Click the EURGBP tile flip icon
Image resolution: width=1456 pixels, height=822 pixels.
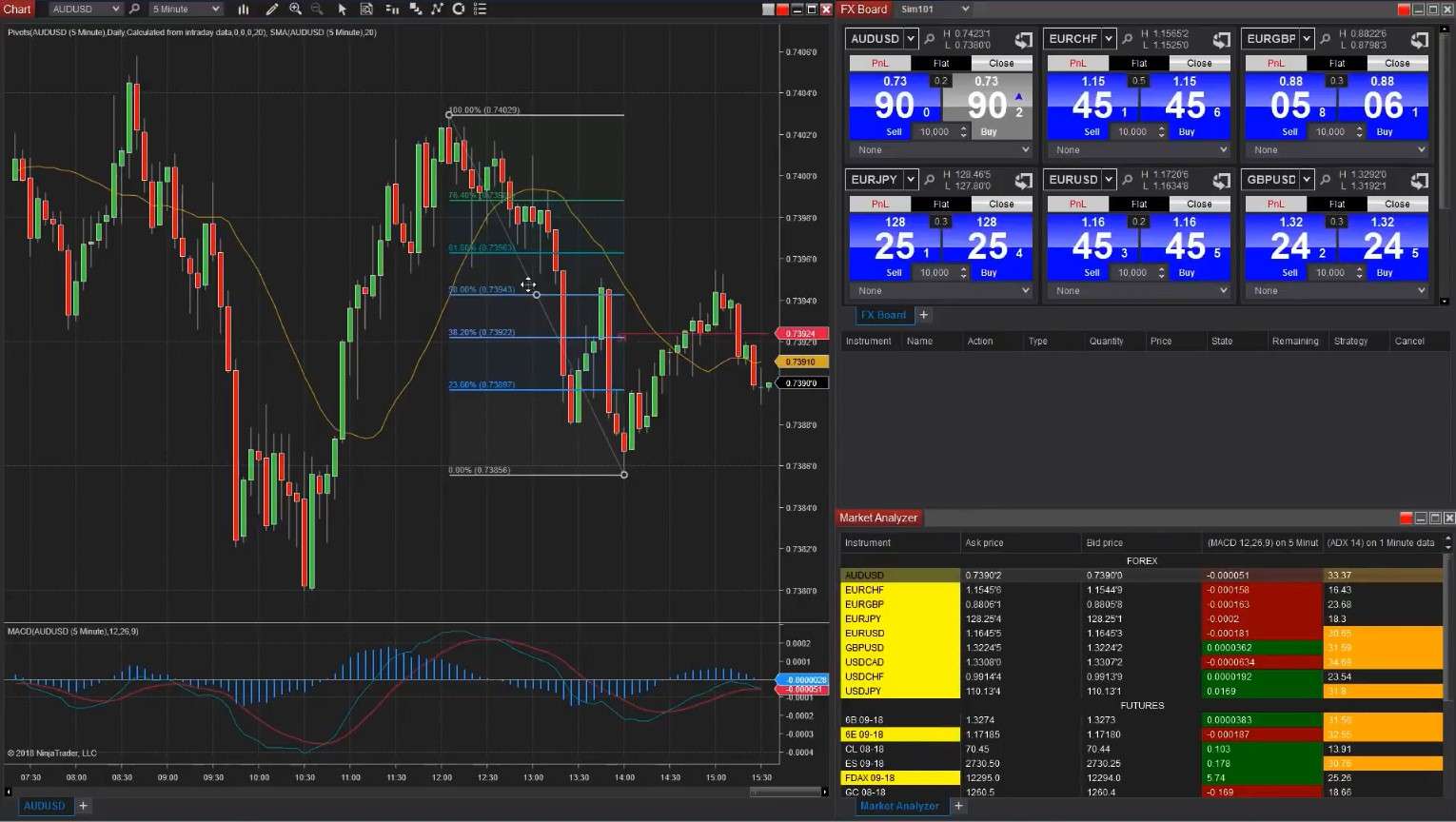[1419, 39]
